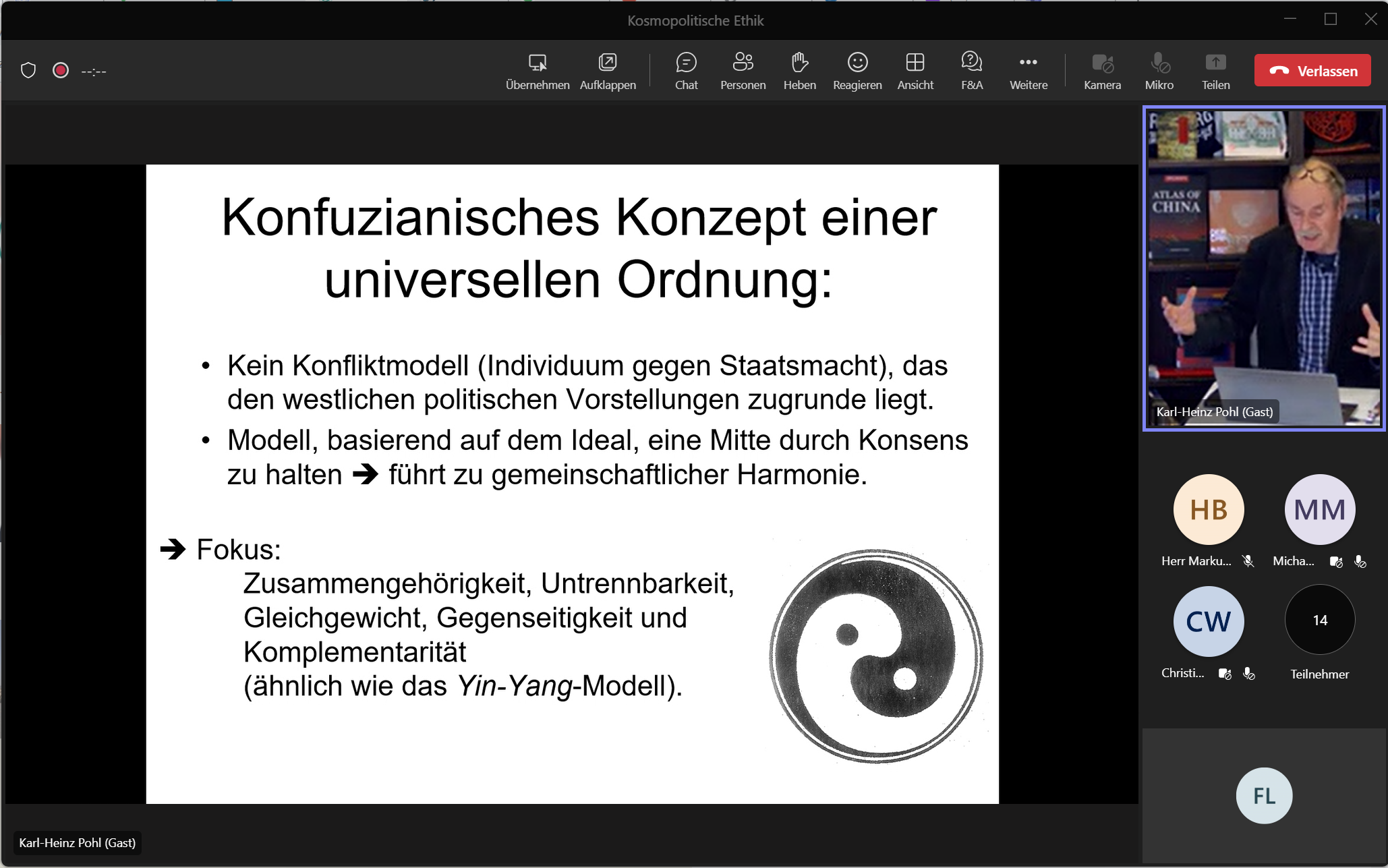Click the shield security icon
Image resolution: width=1388 pixels, height=868 pixels.
point(28,70)
